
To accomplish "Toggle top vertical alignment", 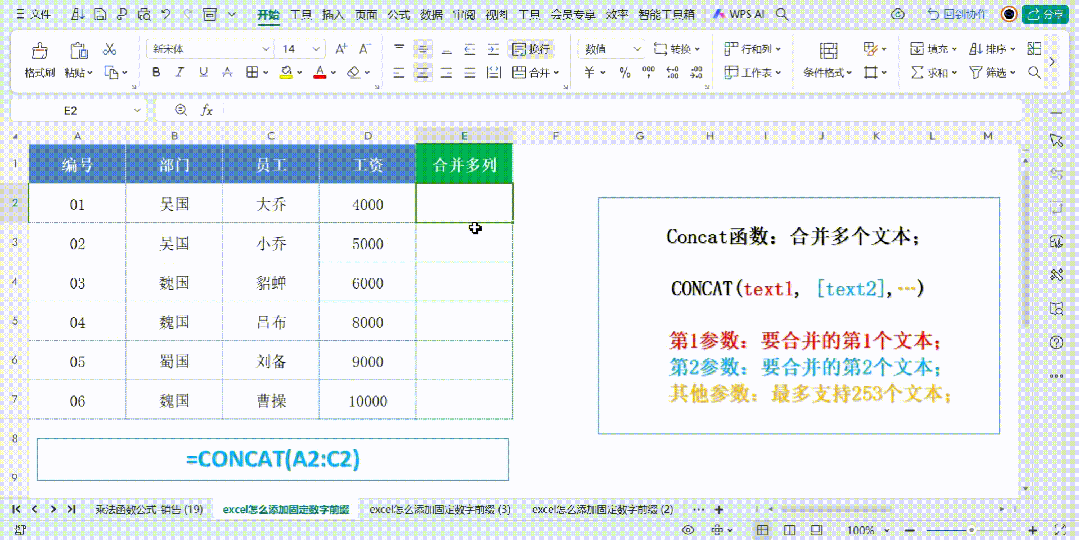I will click(399, 50).
